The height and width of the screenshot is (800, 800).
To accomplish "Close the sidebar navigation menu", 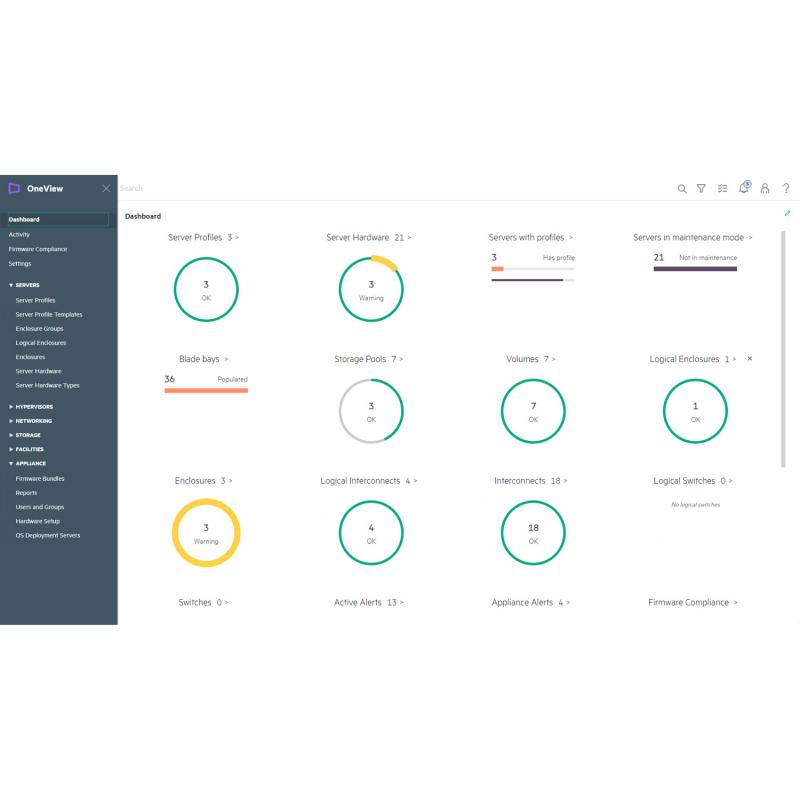I will [x=106, y=188].
